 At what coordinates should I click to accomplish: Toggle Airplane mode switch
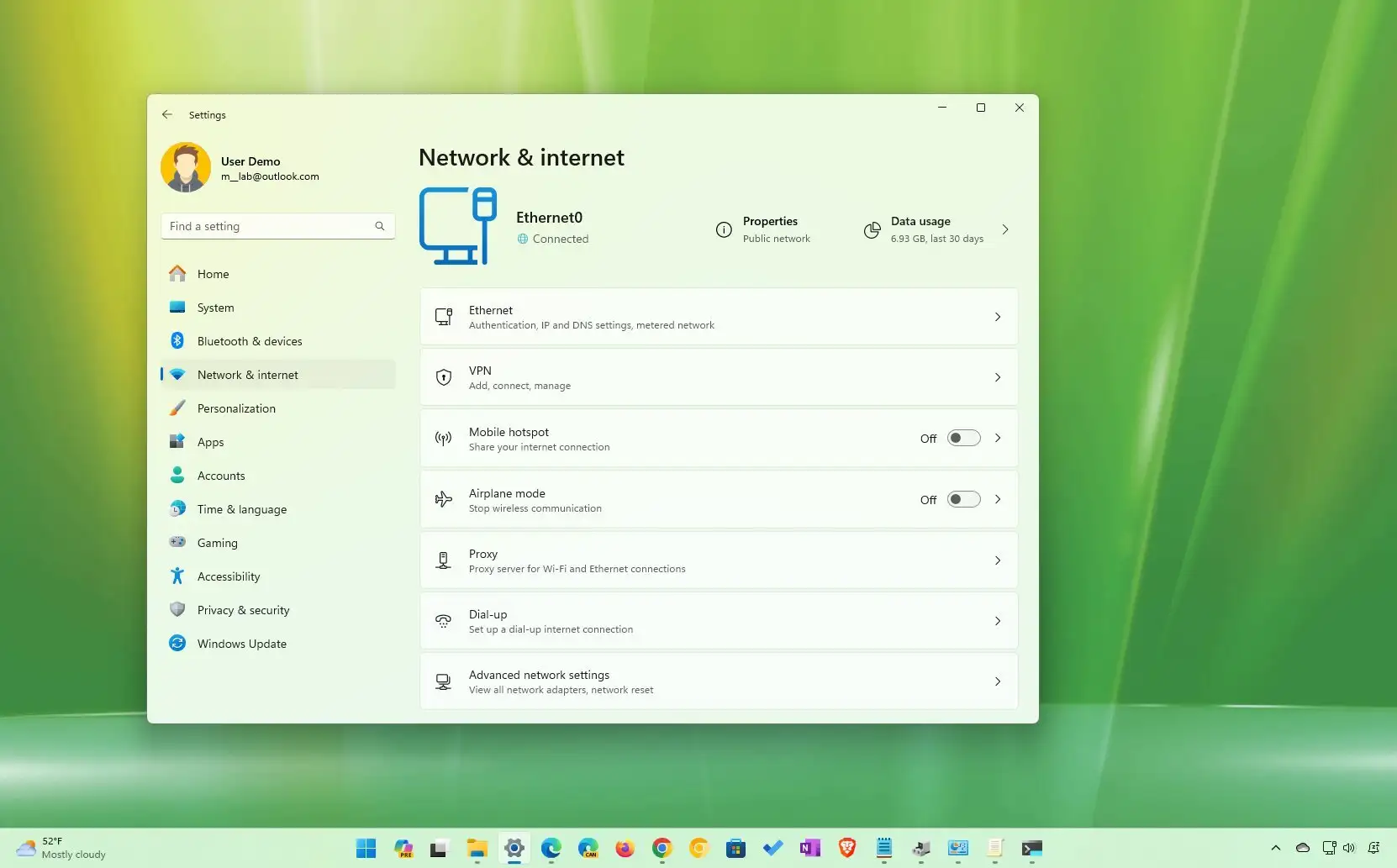(963, 499)
